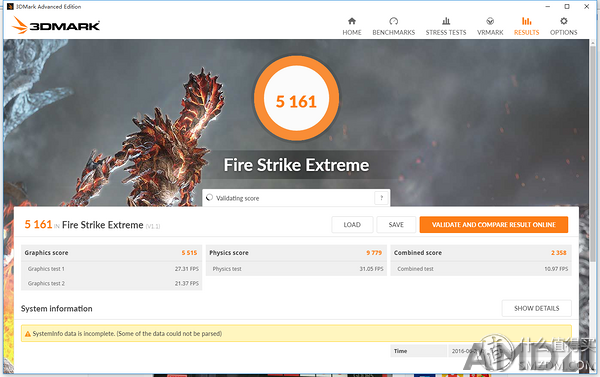The height and width of the screenshot is (377, 600).
Task: Click the Save button
Action: [x=396, y=225]
